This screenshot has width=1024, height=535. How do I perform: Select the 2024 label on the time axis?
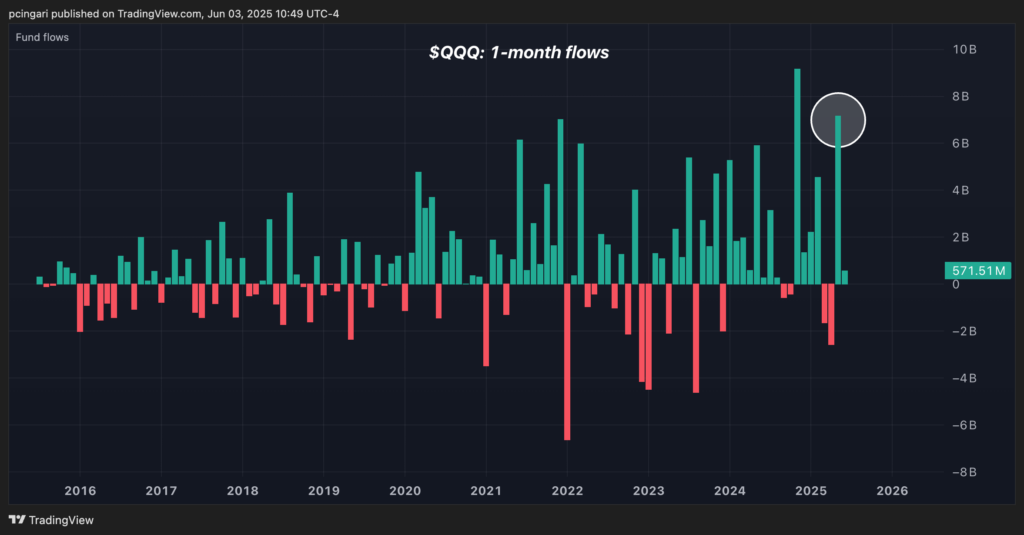coord(729,491)
